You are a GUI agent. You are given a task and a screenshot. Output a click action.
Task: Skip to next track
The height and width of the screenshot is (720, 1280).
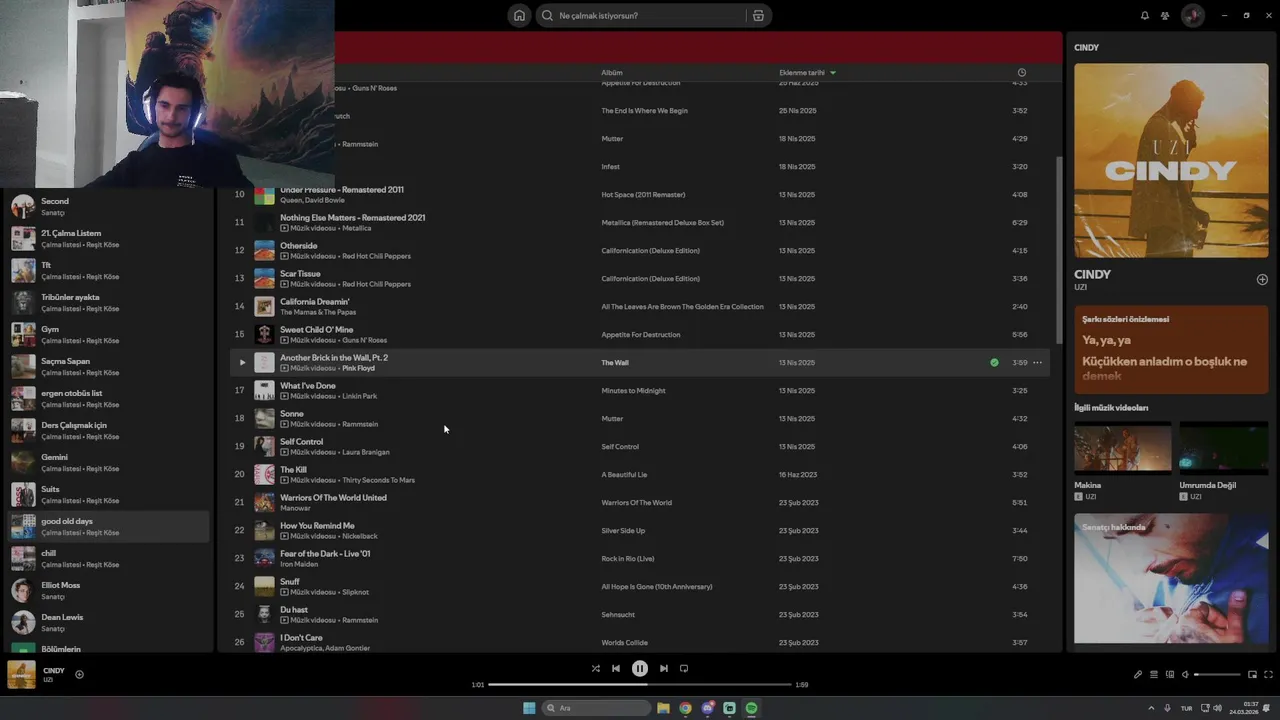pos(664,669)
